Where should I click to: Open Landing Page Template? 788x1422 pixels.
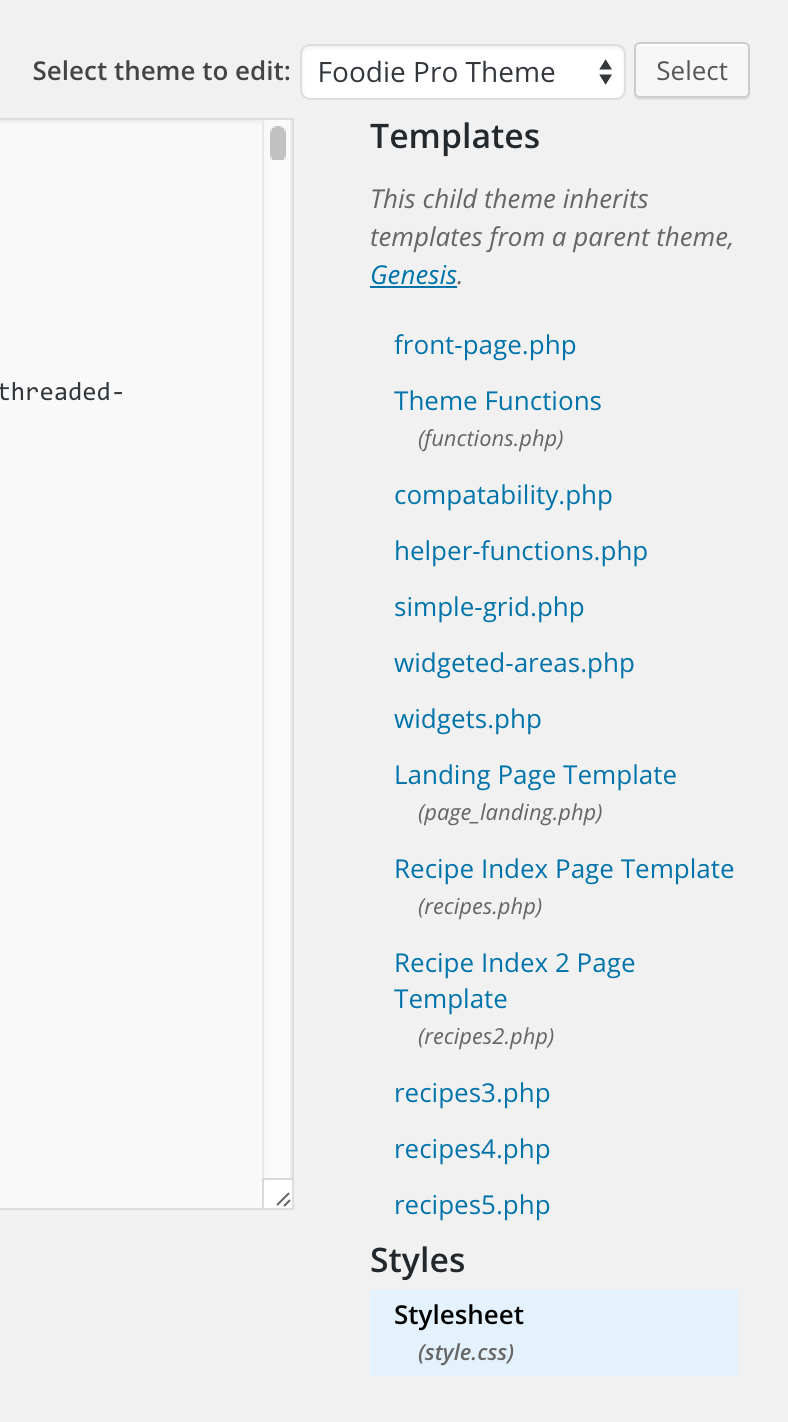click(535, 775)
